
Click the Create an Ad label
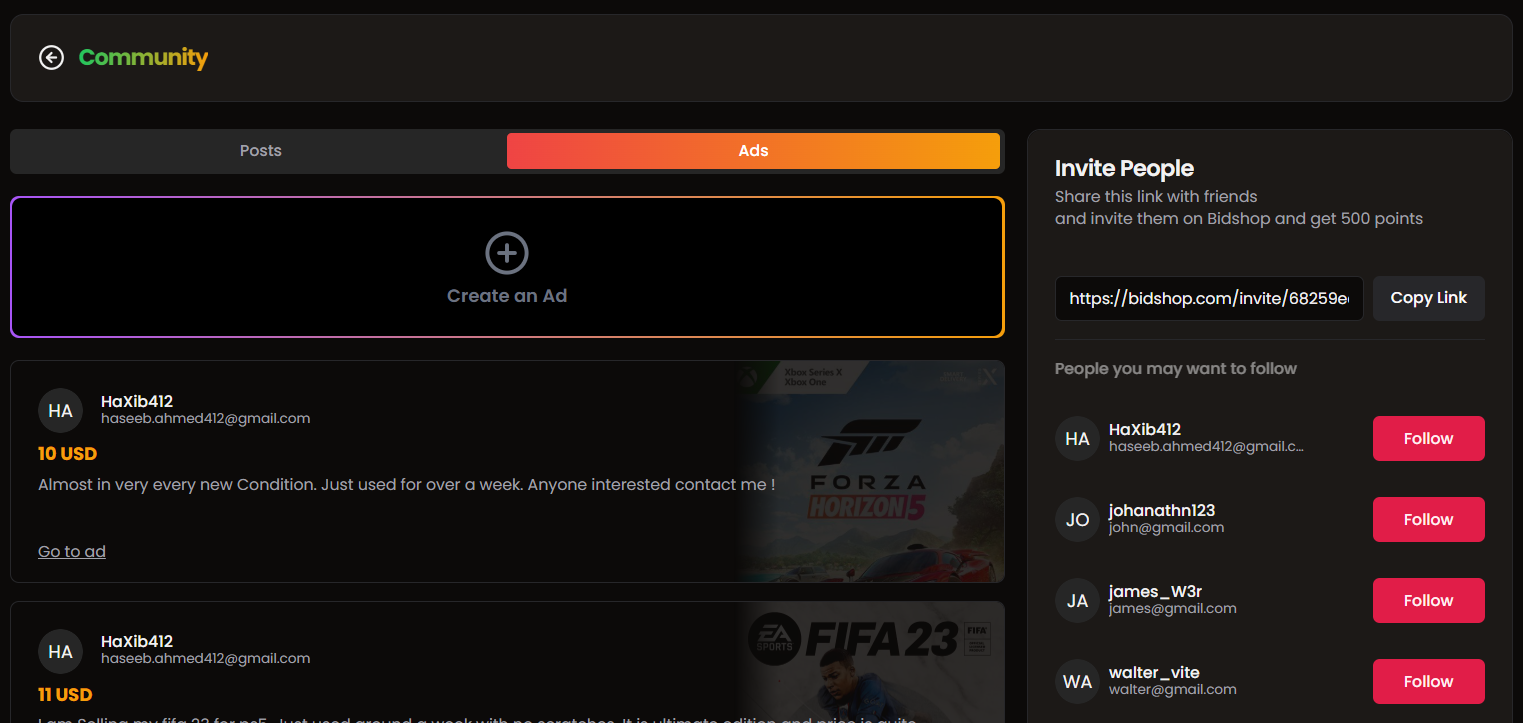click(x=507, y=296)
